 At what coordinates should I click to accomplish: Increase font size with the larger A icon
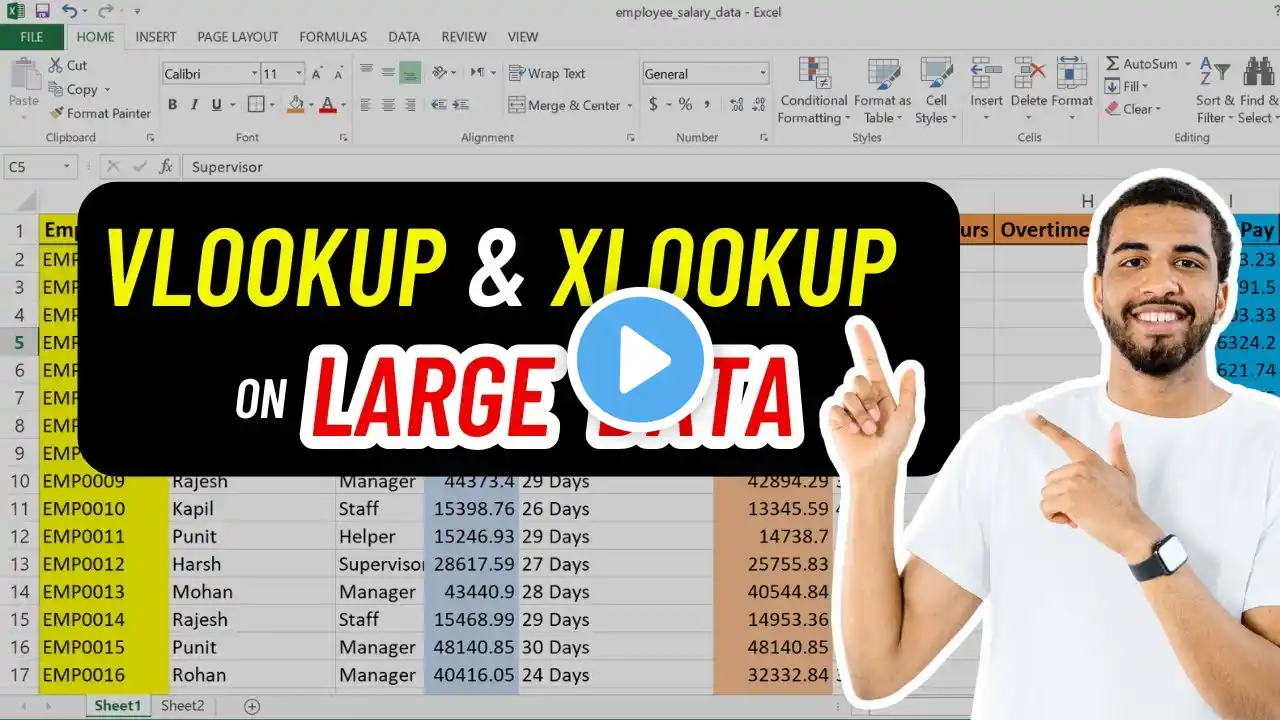[317, 74]
